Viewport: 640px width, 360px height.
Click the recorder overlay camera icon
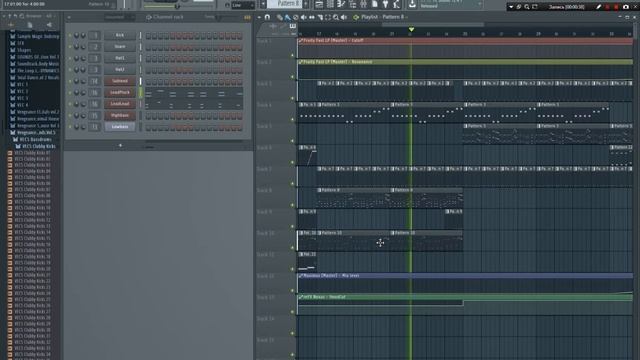[626, 7]
